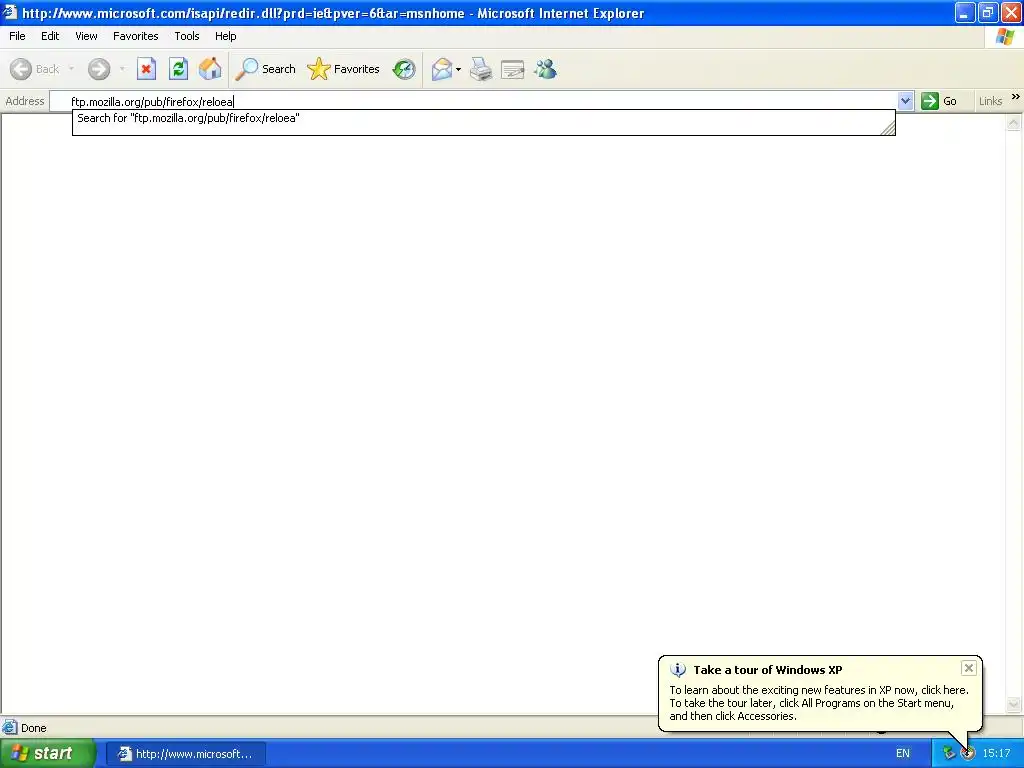Viewport: 1024px width, 768px height.
Task: Open History with clock icon
Action: coord(404,69)
